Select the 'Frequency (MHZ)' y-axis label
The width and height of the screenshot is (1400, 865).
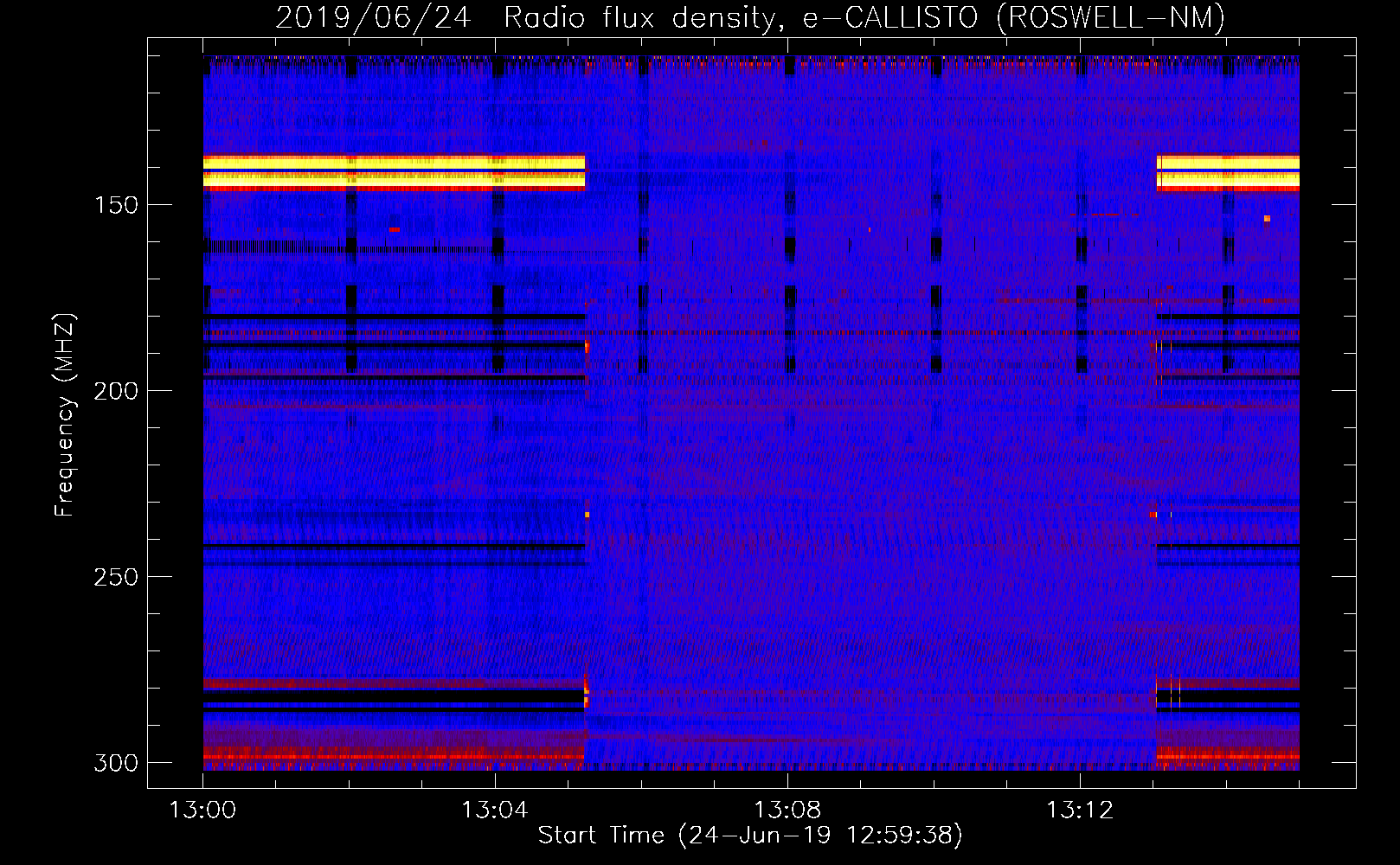click(65, 414)
